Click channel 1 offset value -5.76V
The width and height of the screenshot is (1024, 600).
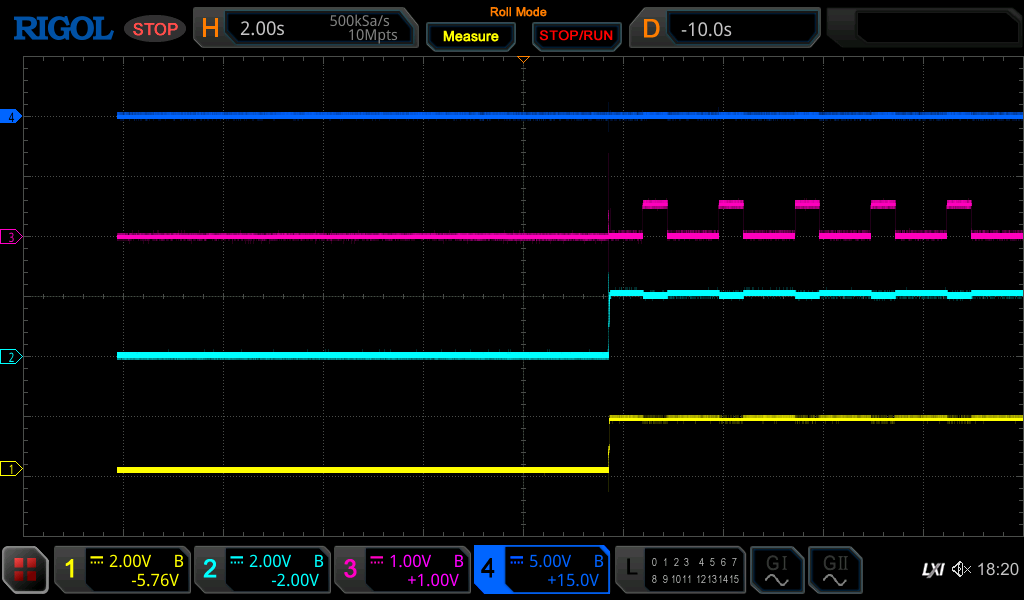155,580
